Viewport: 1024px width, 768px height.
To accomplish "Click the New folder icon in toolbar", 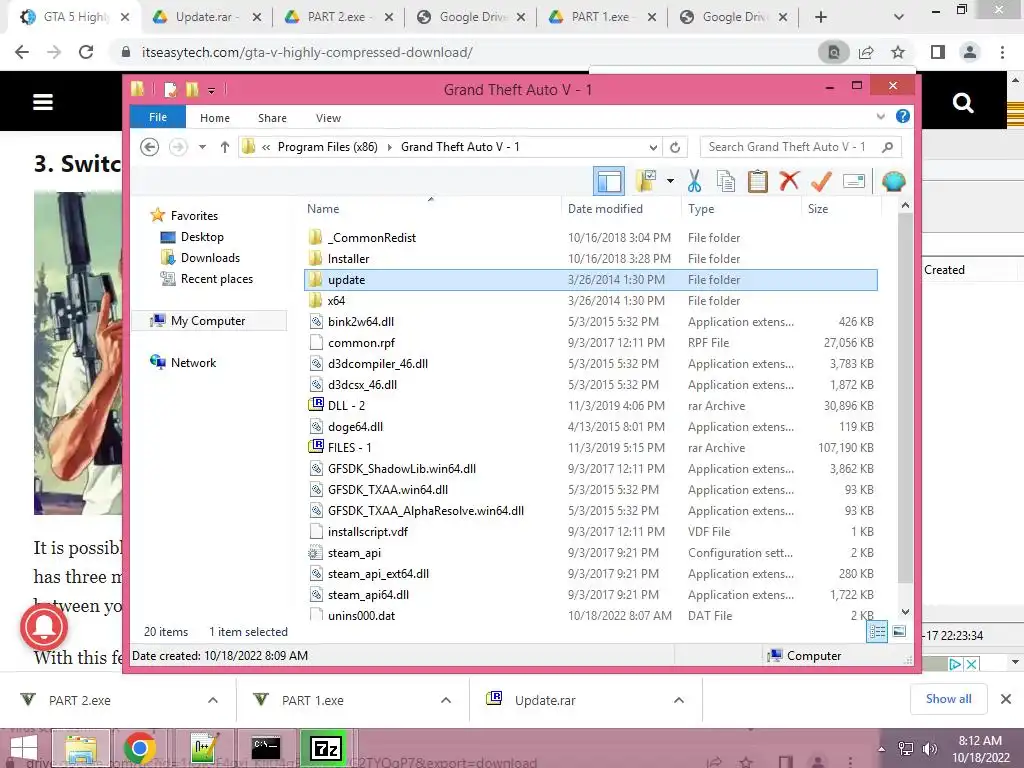I will (645, 181).
